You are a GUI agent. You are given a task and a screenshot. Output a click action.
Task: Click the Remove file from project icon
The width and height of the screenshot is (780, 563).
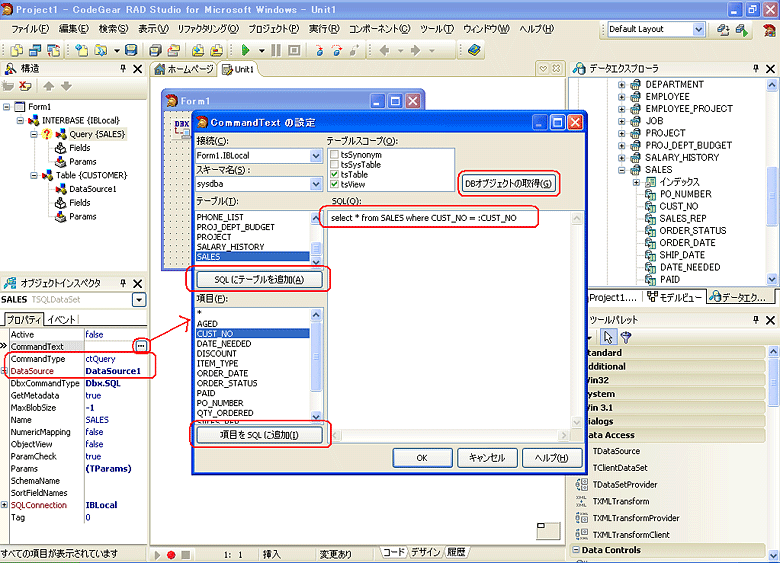tap(216, 50)
